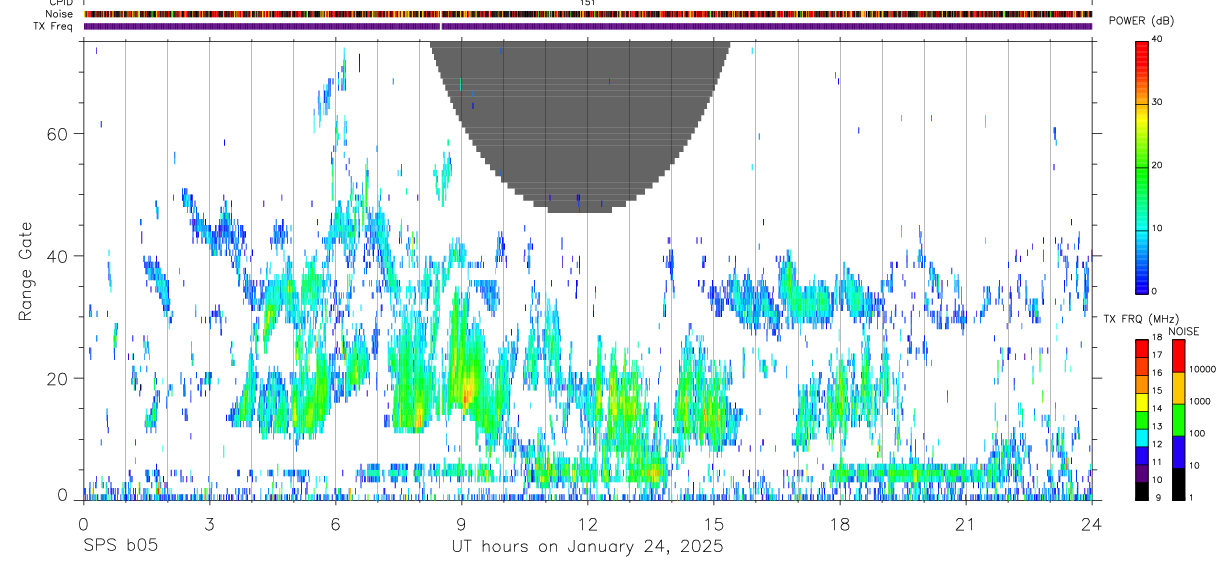Click the 30 tick on POWER scale

(1158, 102)
